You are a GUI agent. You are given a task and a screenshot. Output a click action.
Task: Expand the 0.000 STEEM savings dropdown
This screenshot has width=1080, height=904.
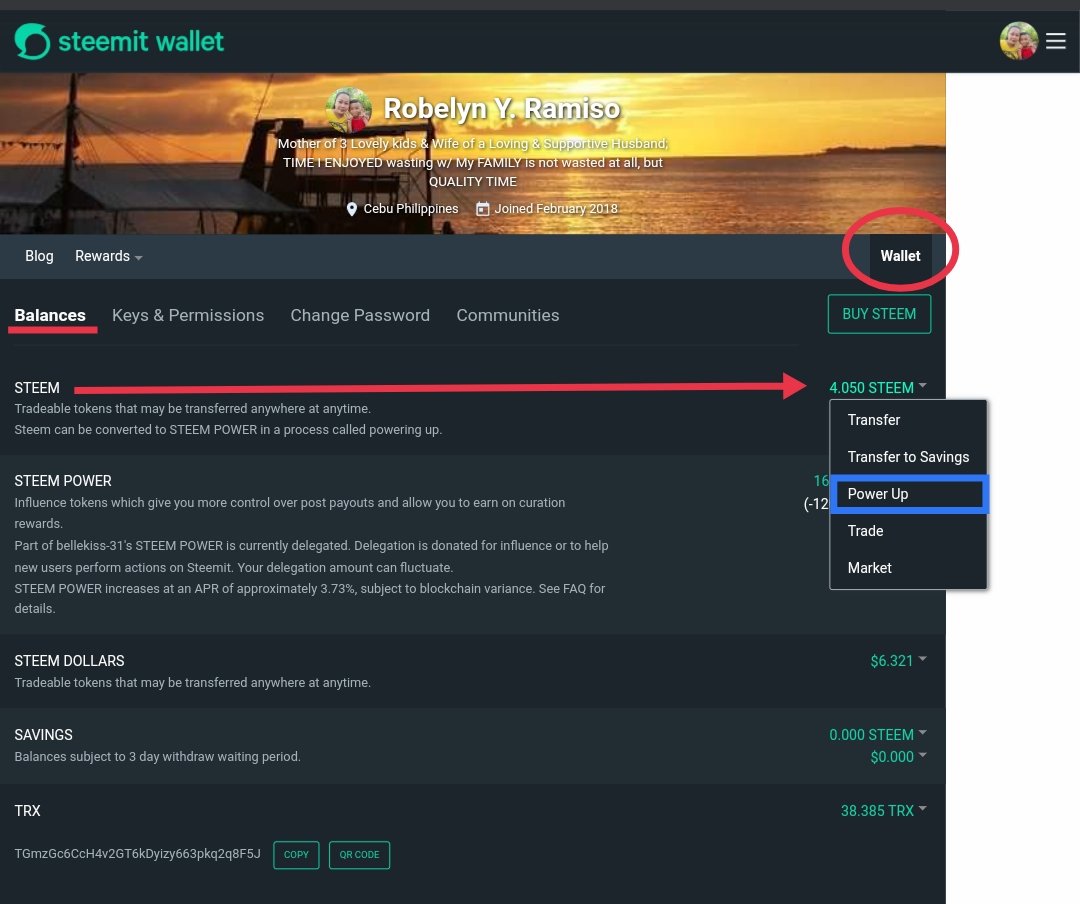[x=878, y=734]
